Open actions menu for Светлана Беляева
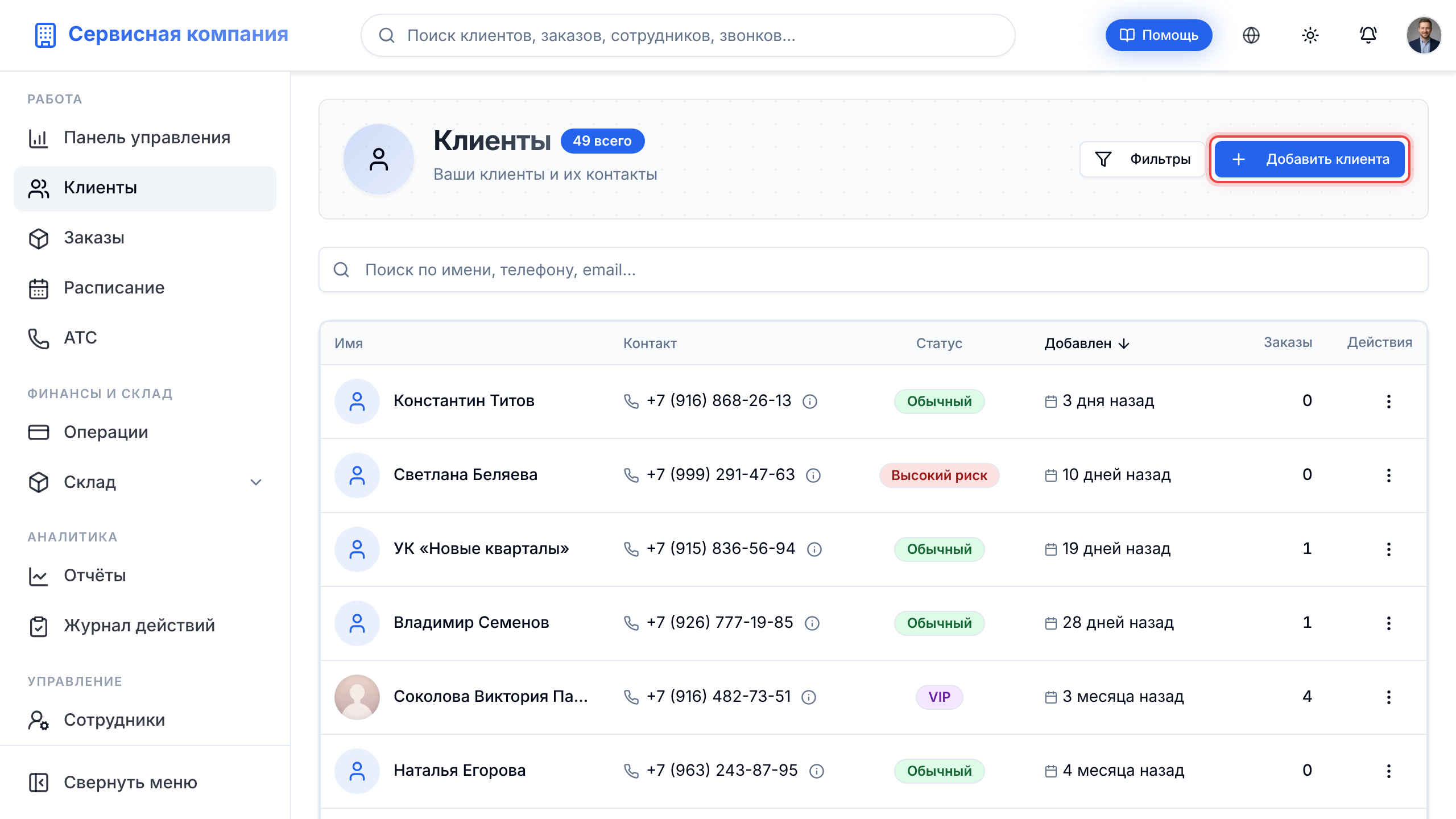The height and width of the screenshot is (819, 1456). 1388,475
